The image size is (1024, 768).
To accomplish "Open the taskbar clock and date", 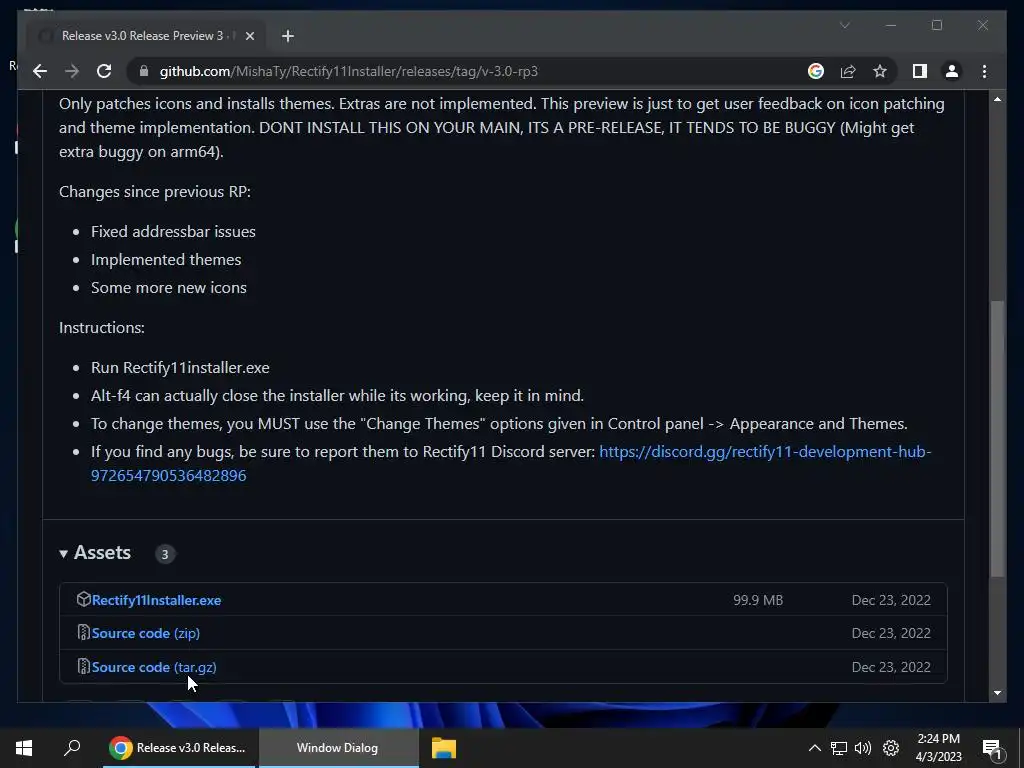I will pyautogui.click(x=938, y=748).
